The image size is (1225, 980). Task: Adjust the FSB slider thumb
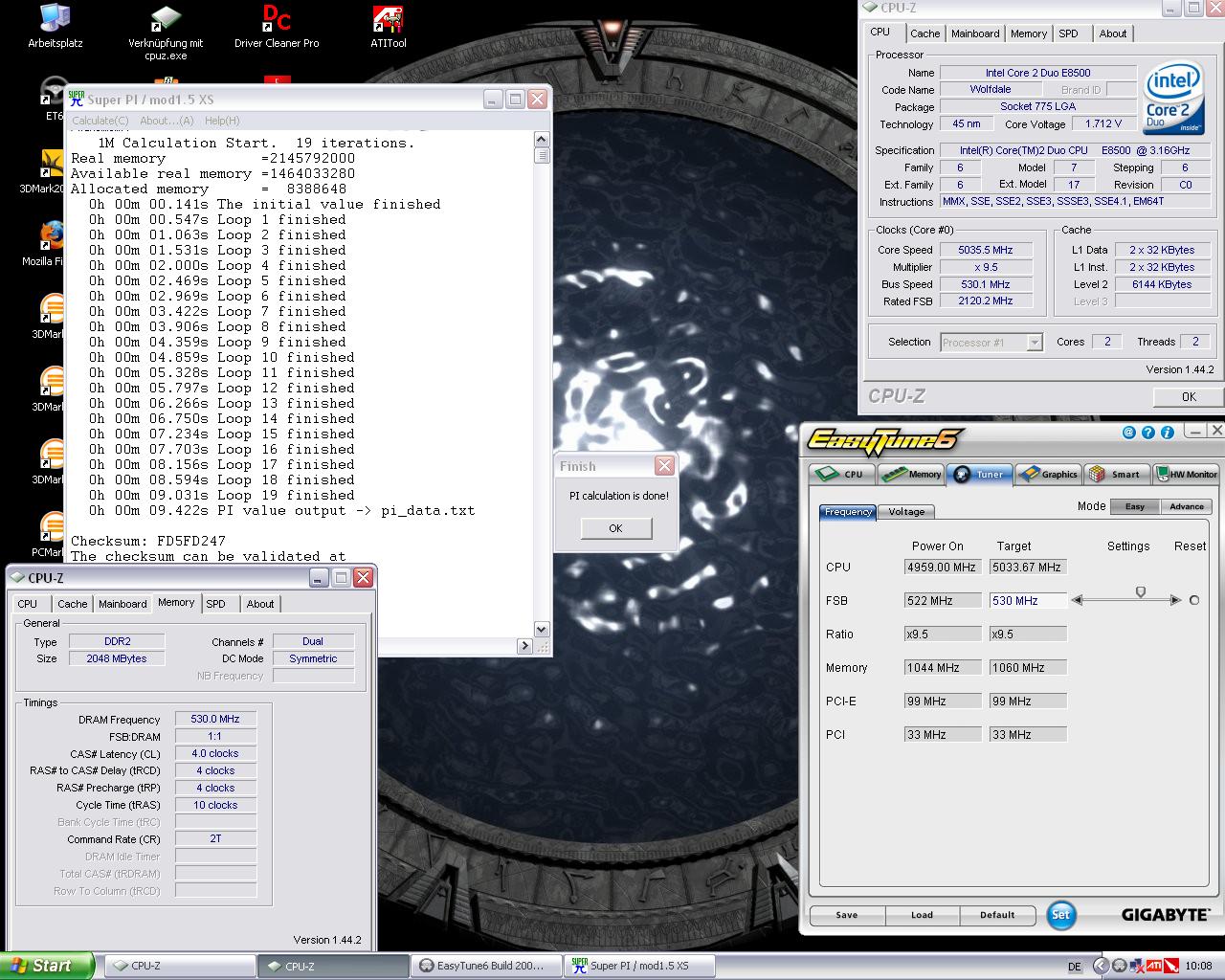pos(1140,592)
